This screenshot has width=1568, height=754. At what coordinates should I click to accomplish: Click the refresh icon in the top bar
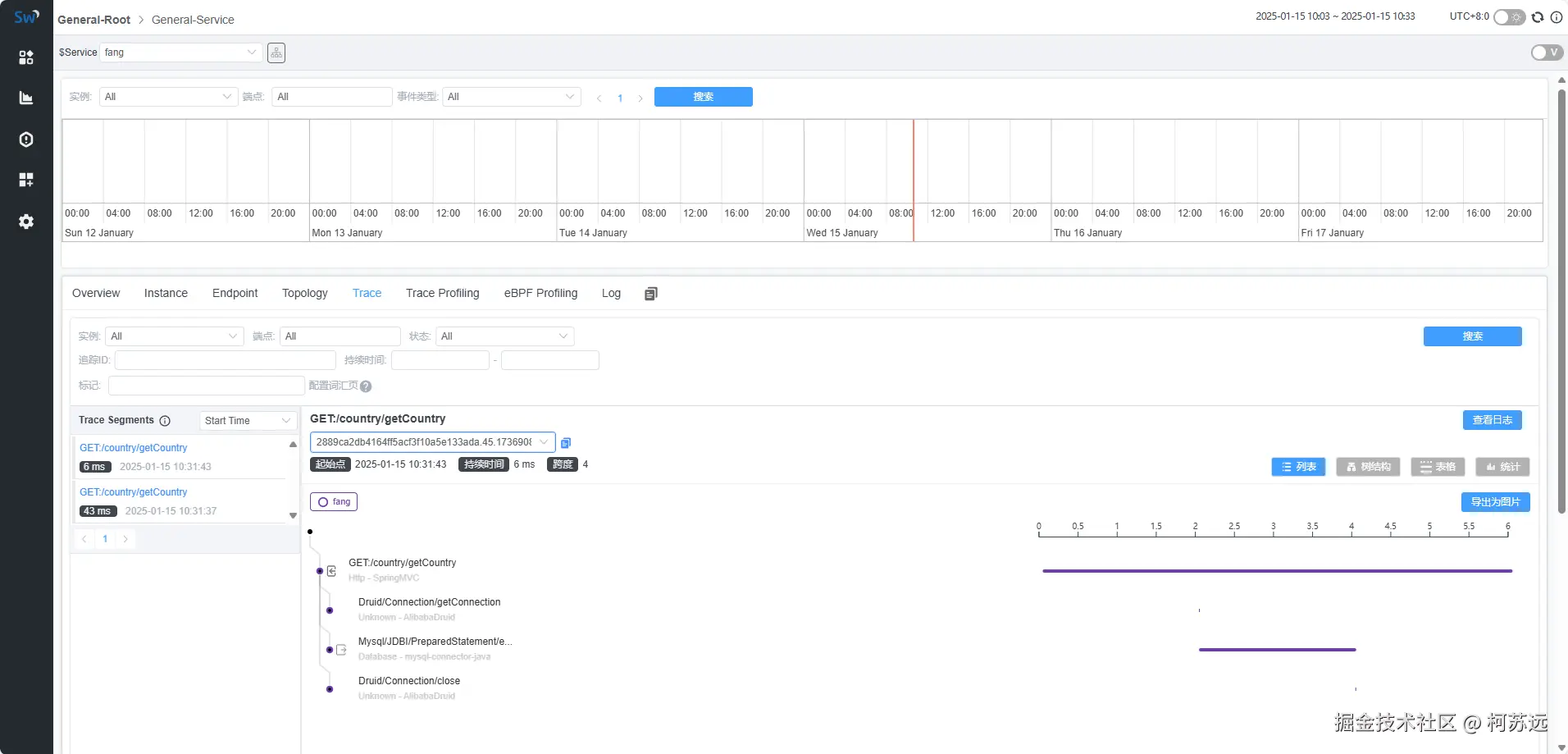pyautogui.click(x=1538, y=17)
